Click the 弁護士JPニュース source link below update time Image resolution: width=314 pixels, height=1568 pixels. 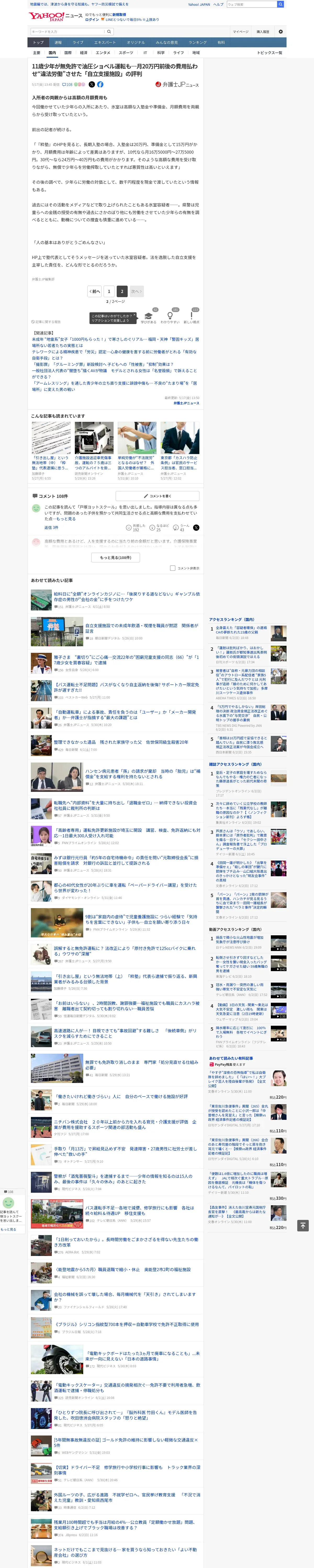tap(186, 403)
